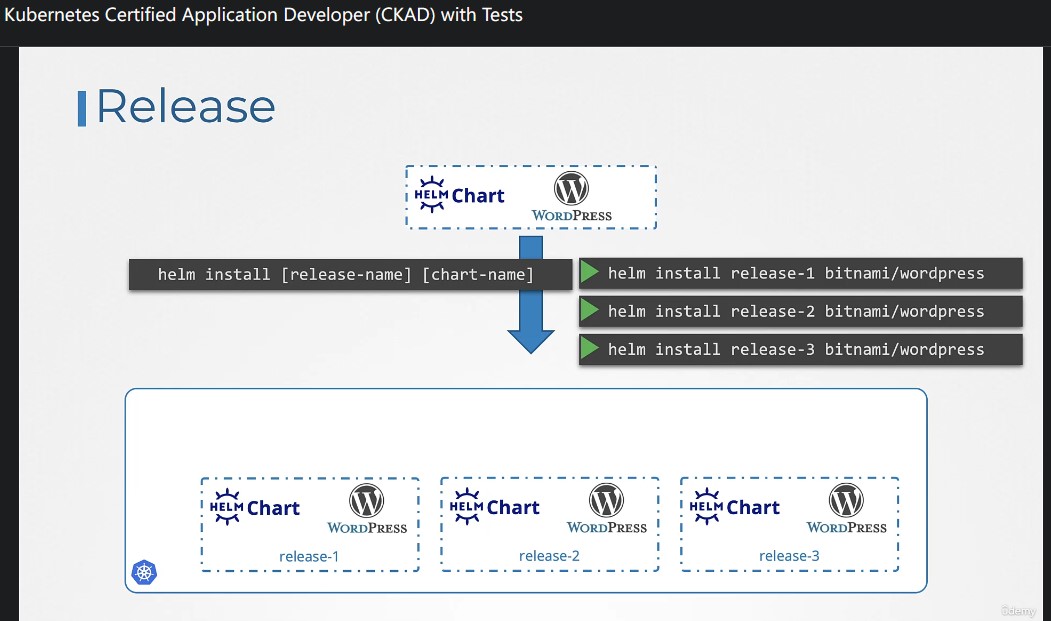Click the release-3 label
1051x621 pixels.
click(789, 556)
